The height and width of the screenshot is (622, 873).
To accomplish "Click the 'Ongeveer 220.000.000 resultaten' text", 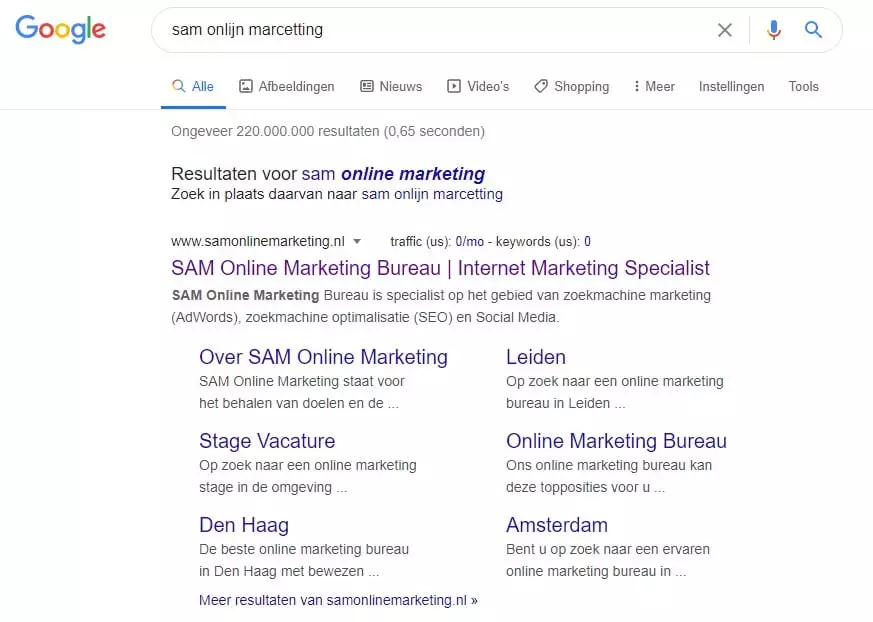I will point(275,131).
